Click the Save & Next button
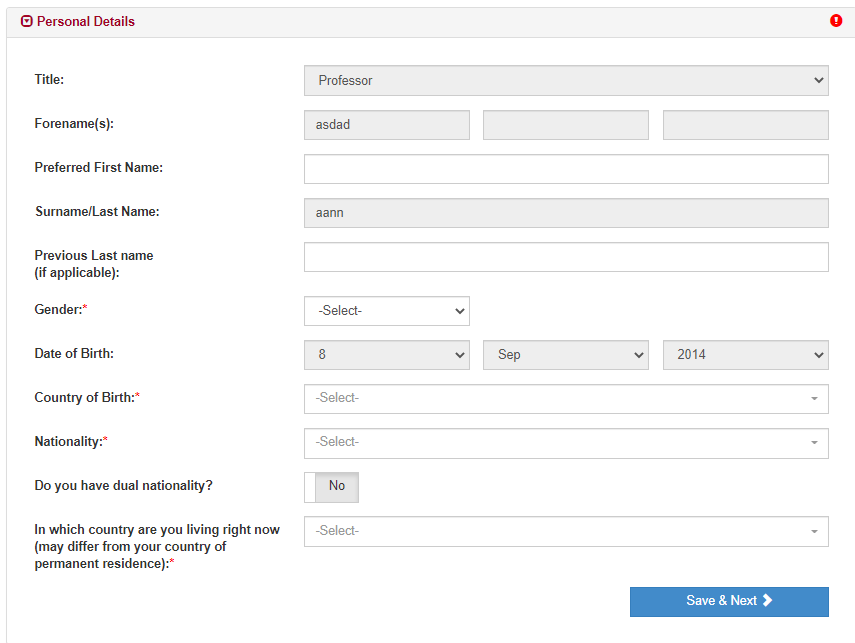 coord(728,601)
